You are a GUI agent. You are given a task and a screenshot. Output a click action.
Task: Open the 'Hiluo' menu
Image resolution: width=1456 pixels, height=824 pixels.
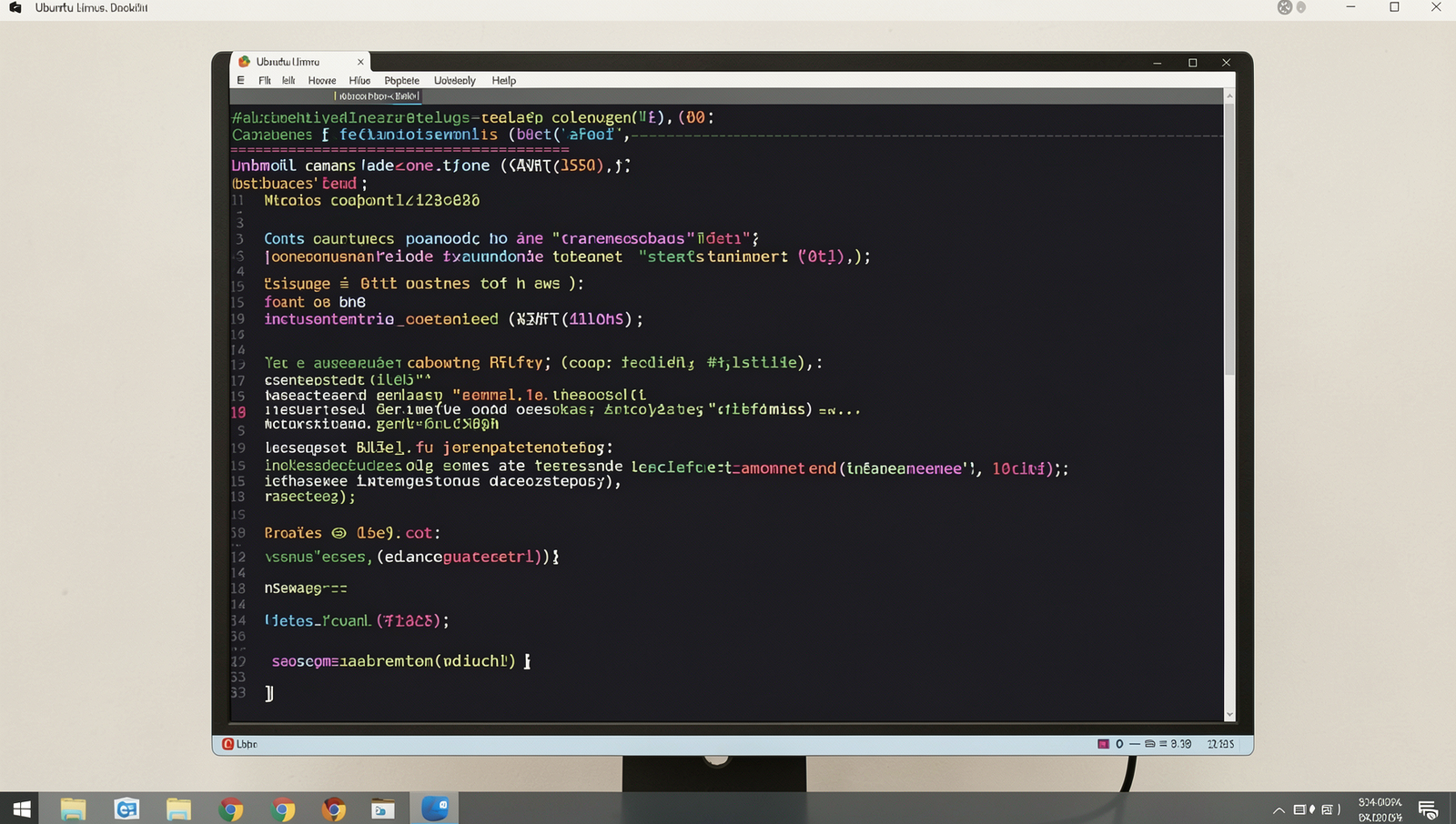(x=359, y=80)
